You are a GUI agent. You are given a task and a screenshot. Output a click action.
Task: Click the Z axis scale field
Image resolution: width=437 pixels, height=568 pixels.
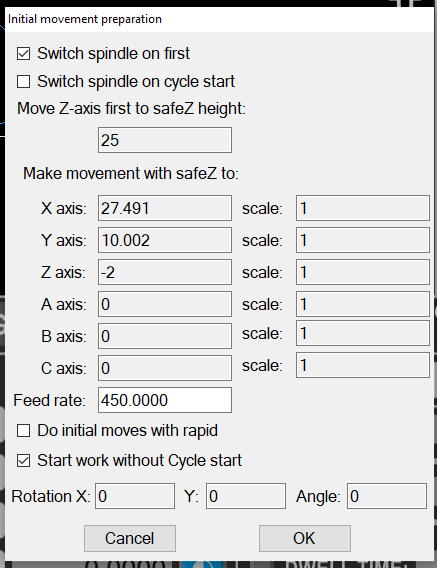(363, 272)
